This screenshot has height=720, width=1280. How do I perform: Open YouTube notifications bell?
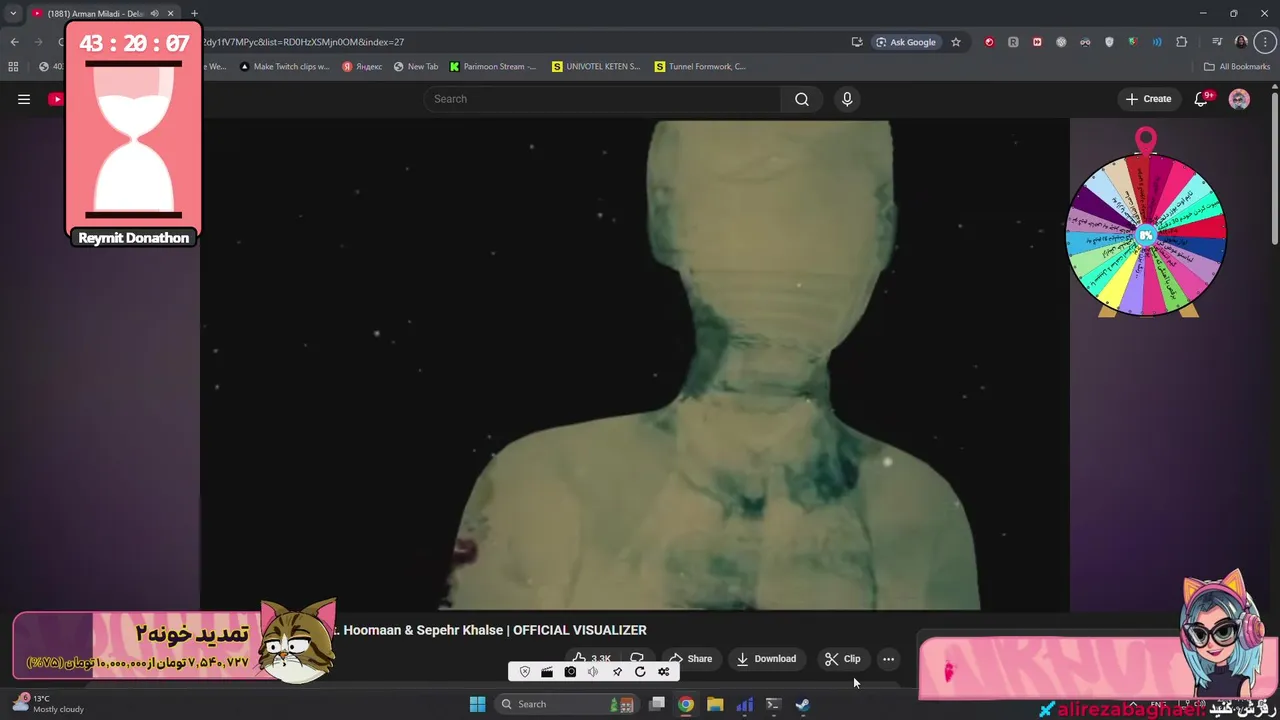pyautogui.click(x=1202, y=99)
